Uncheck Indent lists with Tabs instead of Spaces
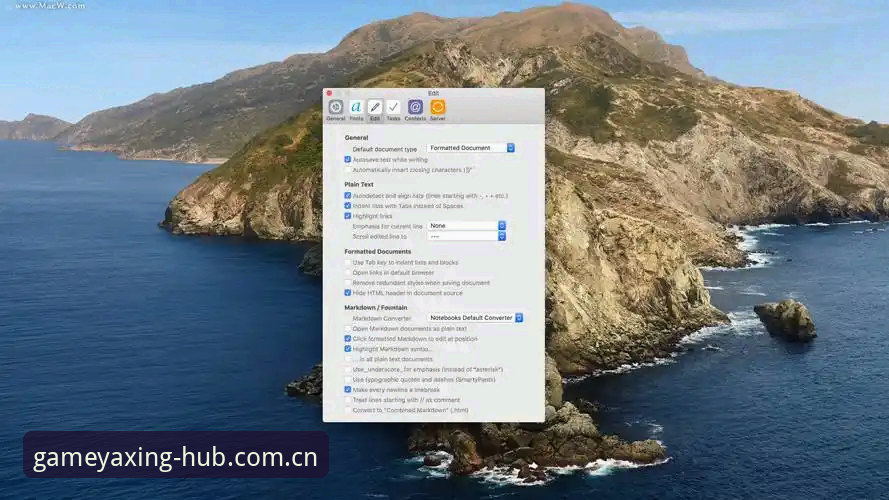889x500 pixels. pos(348,206)
